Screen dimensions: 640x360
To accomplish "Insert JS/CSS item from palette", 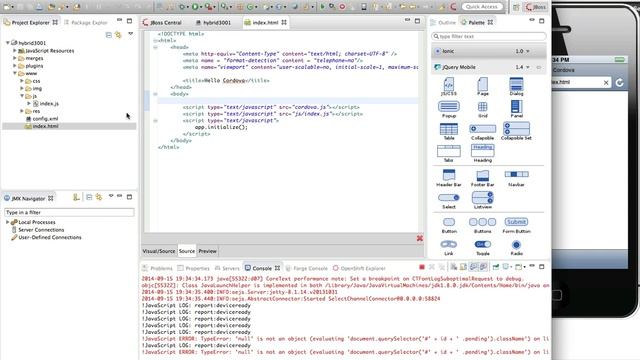I will click(449, 87).
